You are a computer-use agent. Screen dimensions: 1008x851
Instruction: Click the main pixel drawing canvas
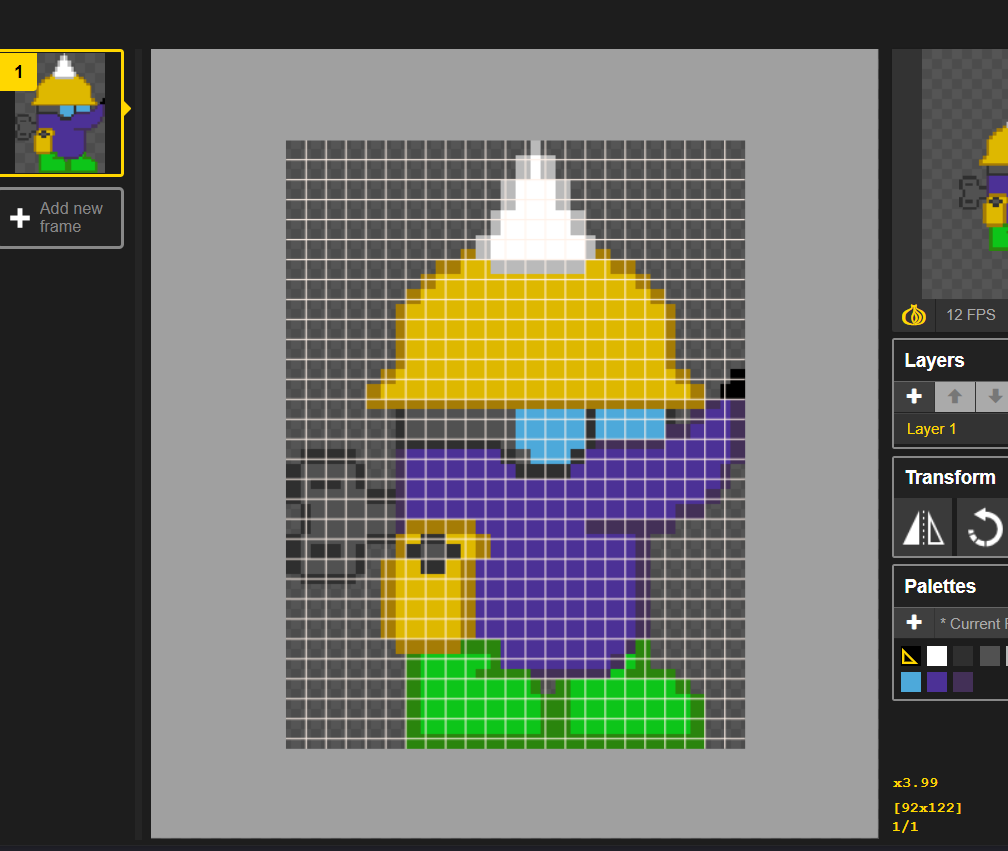click(515, 444)
